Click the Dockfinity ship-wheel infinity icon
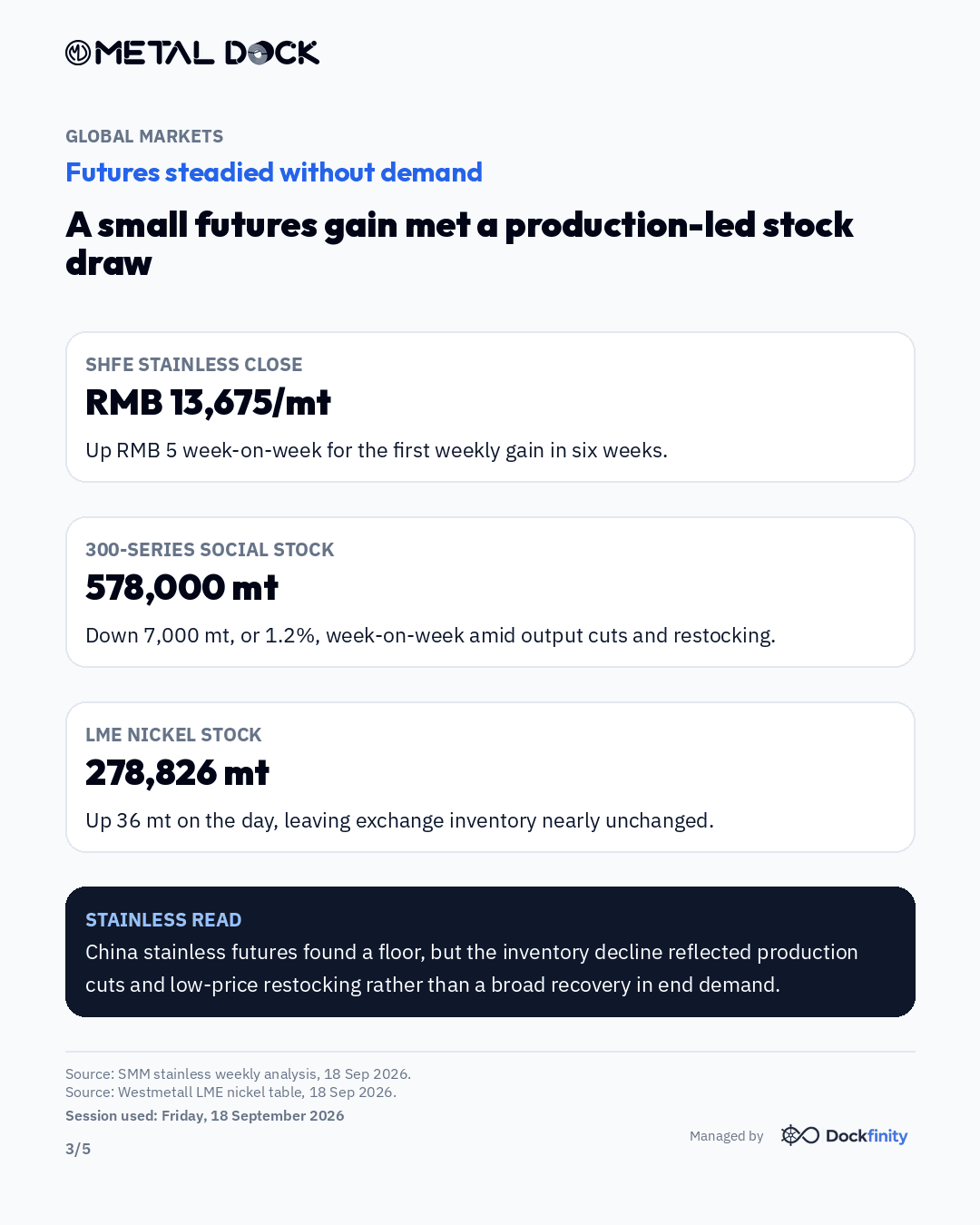Screen dimensions: 980x1225 (x=799, y=1135)
